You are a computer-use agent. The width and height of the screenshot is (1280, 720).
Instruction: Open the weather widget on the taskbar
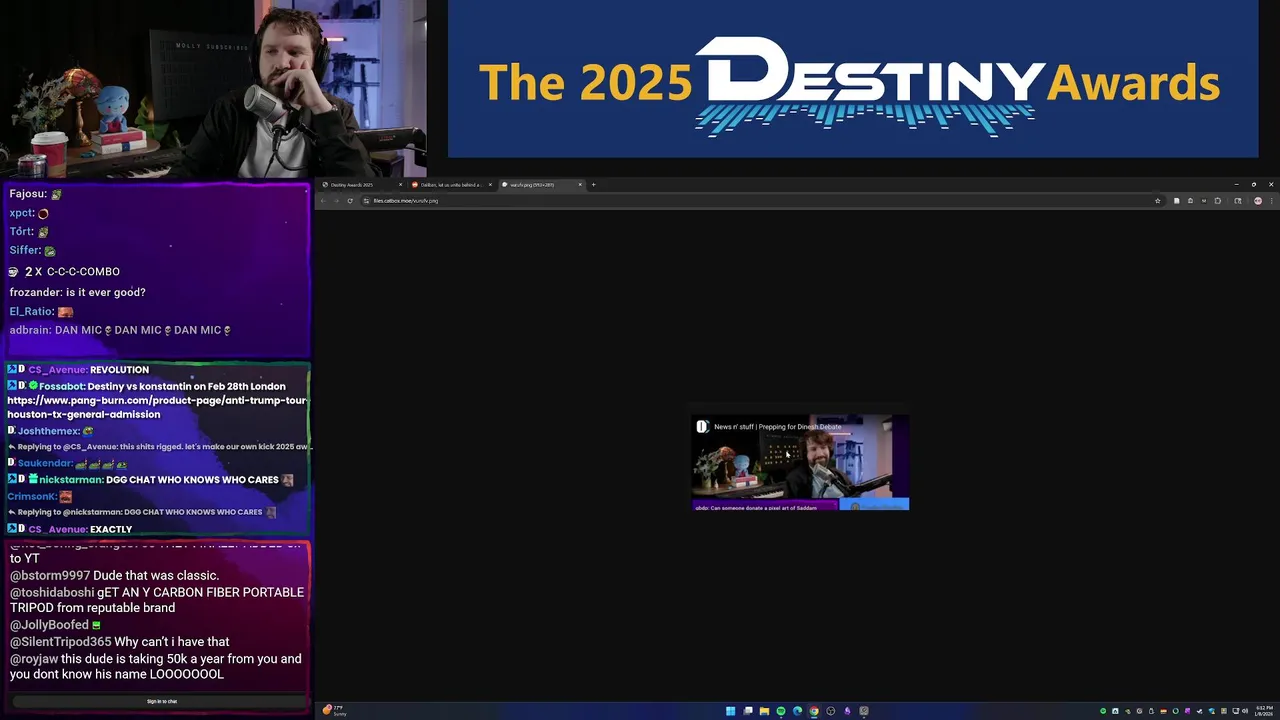(x=335, y=711)
